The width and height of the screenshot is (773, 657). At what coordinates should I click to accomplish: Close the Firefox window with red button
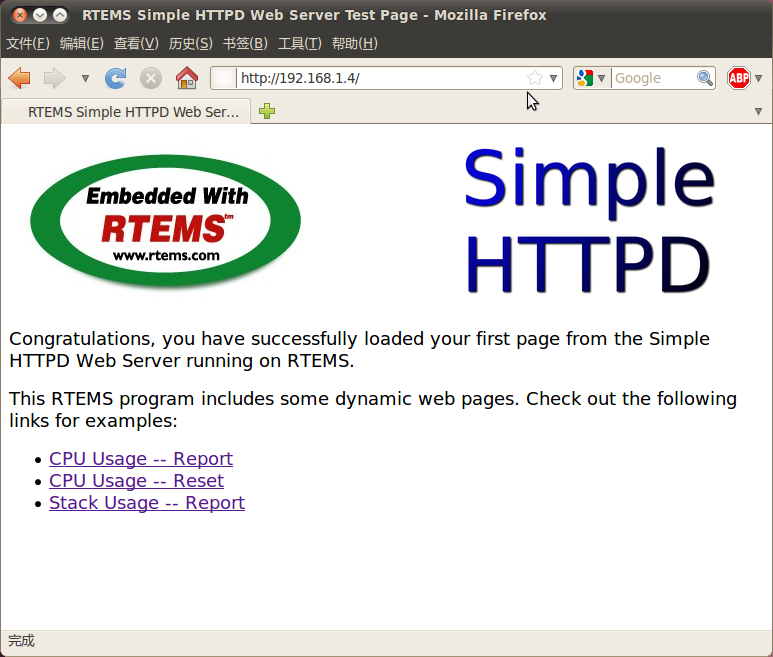point(20,15)
